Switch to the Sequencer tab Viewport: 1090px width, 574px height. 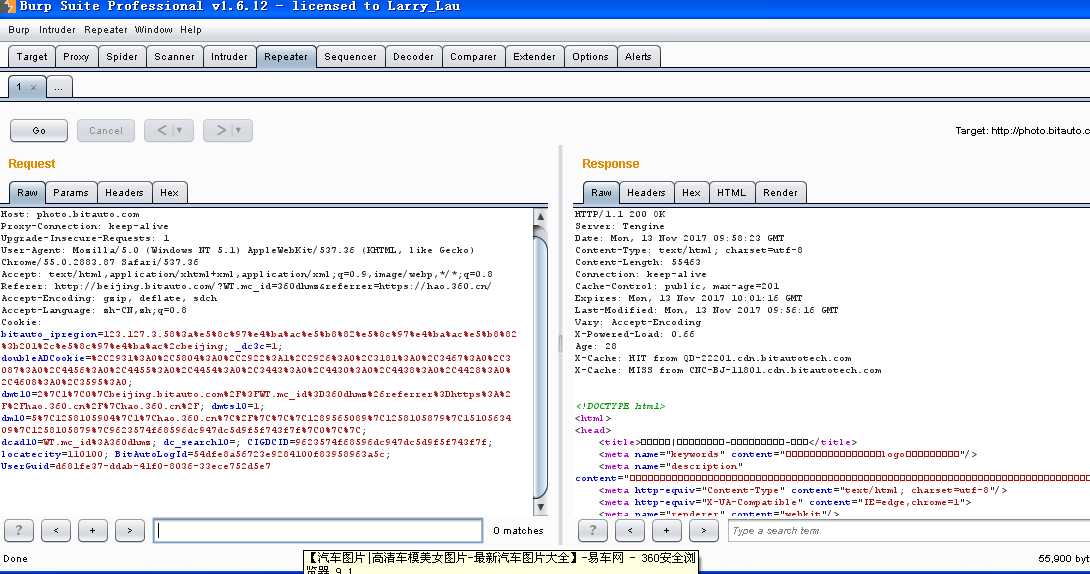[350, 57]
